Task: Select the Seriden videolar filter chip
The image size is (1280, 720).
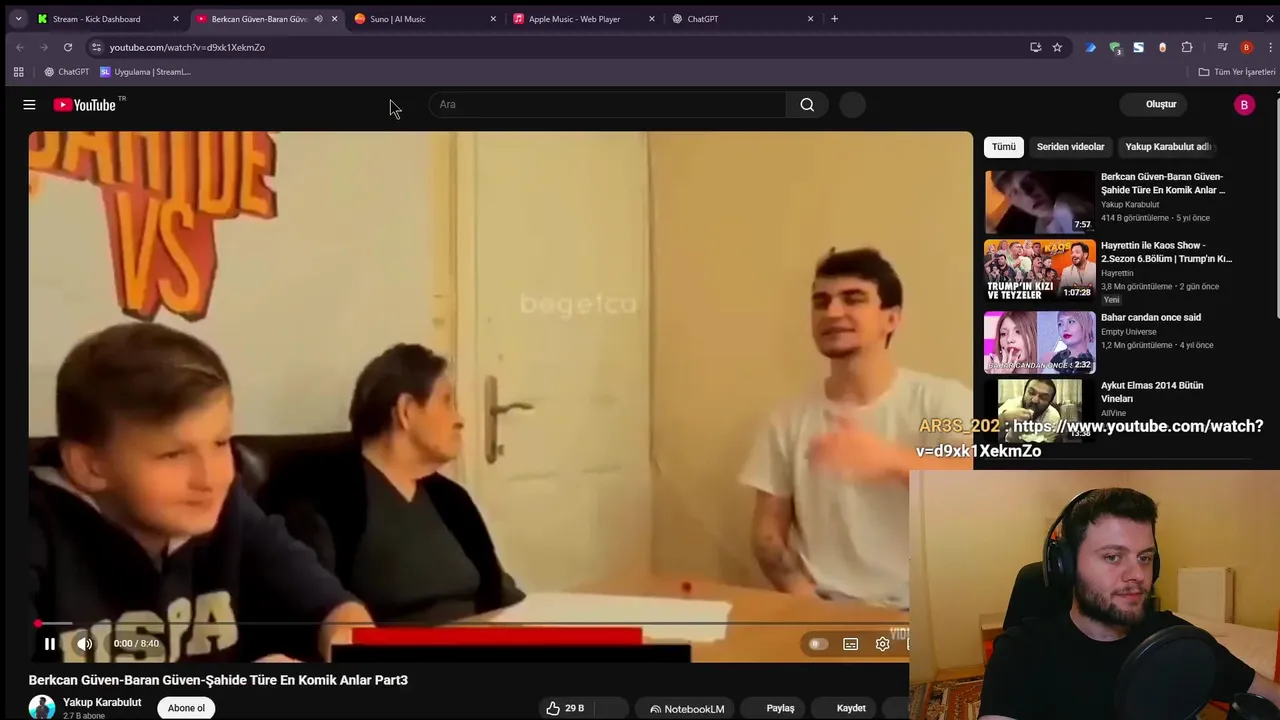Action: tap(1070, 146)
